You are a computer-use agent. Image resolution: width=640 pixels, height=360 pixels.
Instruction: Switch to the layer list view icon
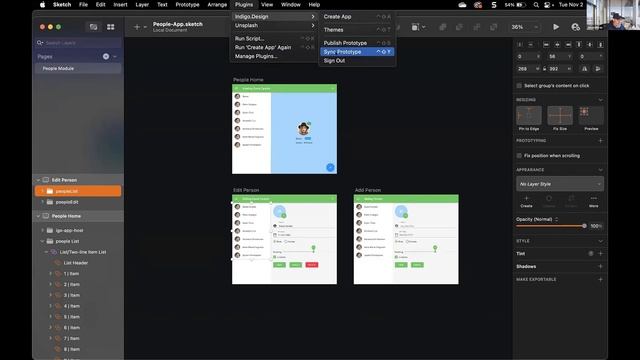pos(93,27)
